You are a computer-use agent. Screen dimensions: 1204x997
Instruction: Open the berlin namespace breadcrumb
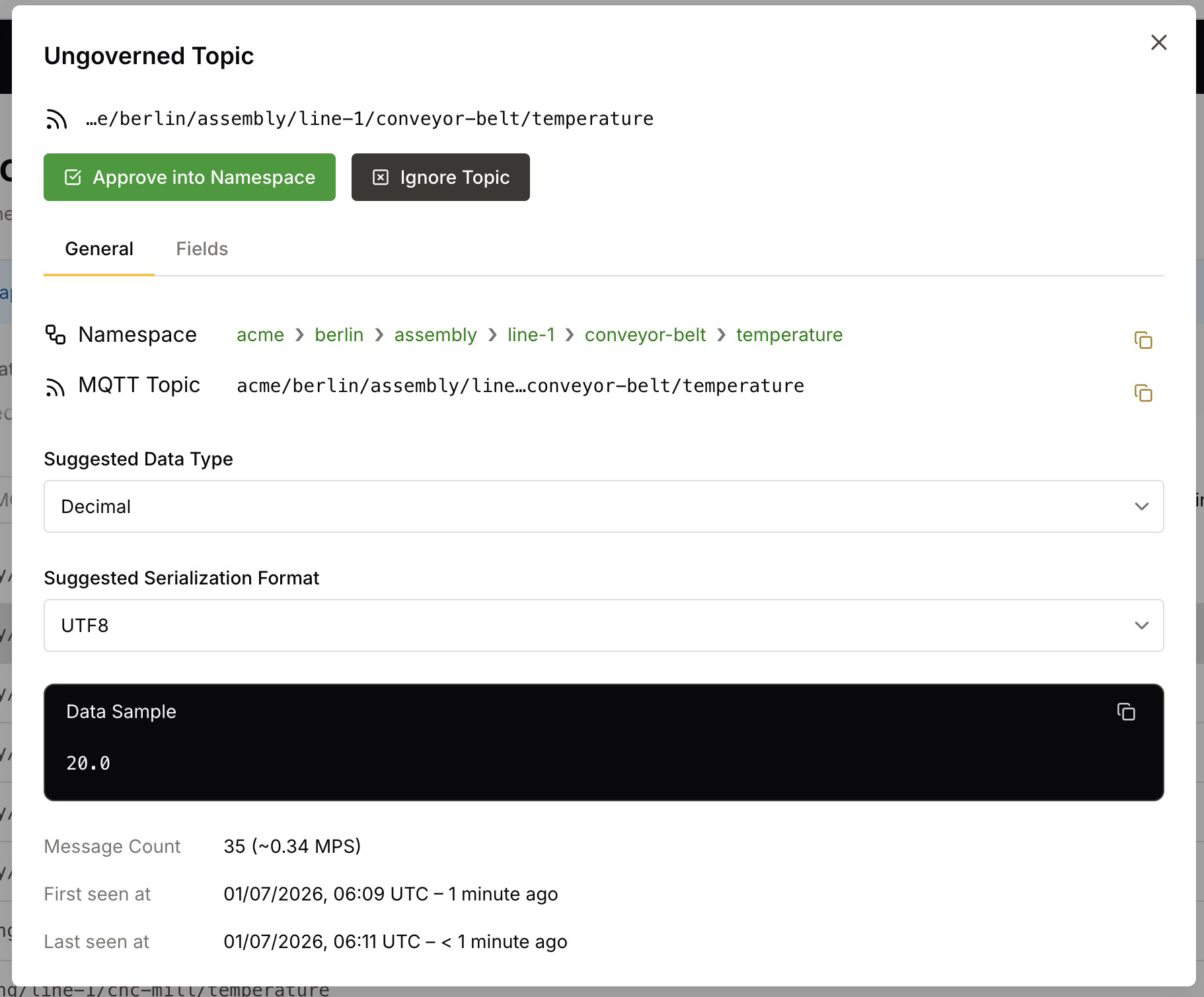click(x=339, y=335)
